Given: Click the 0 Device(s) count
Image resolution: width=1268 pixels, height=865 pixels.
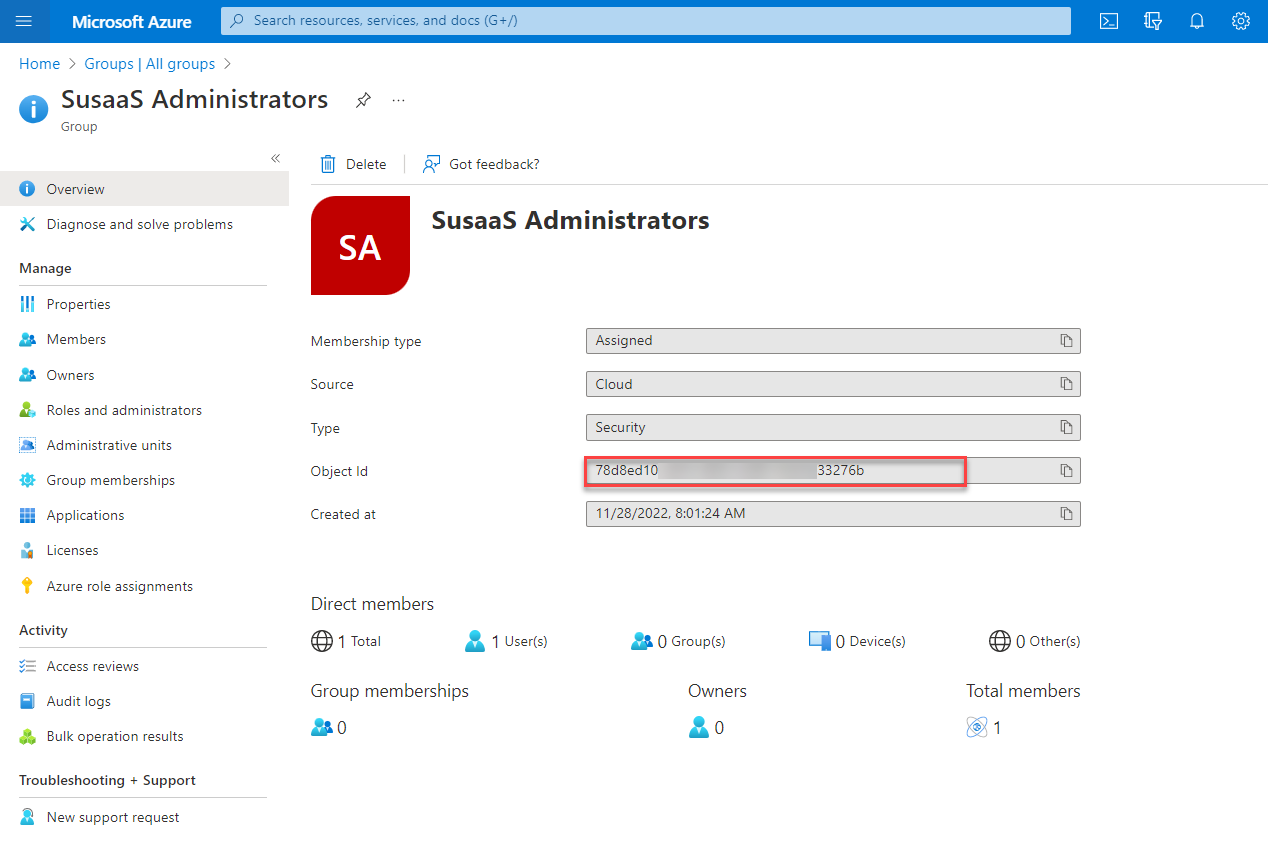Looking at the screenshot, I should coord(857,641).
